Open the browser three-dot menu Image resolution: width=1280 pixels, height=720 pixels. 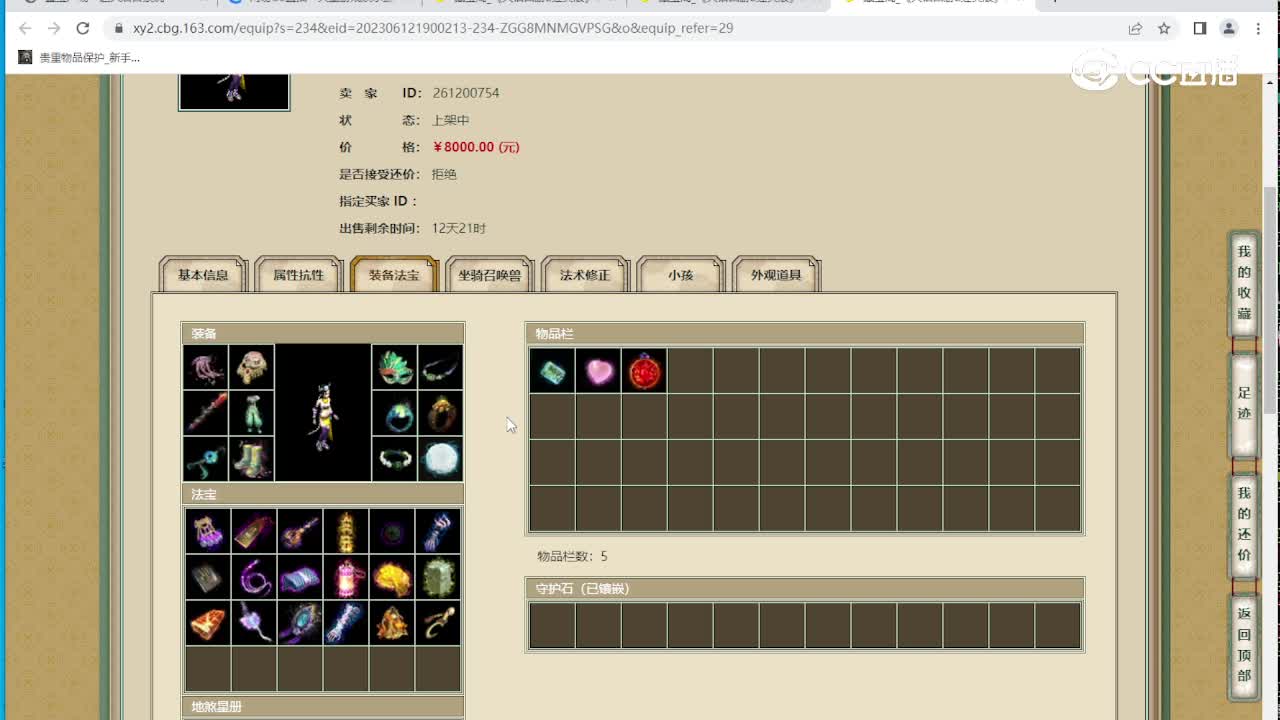(x=1258, y=28)
